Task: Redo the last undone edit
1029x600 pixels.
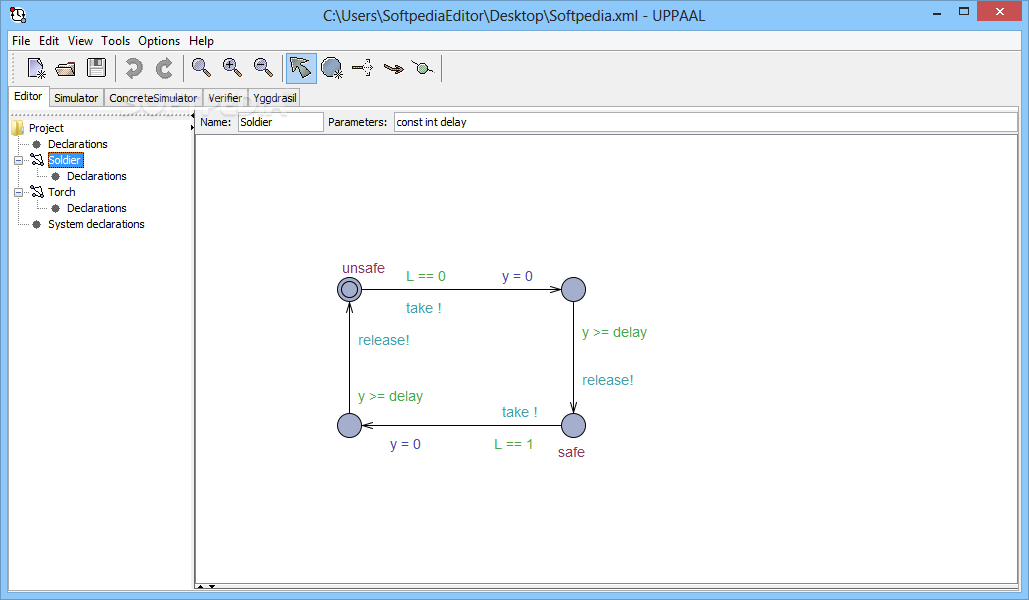Action: (164, 68)
